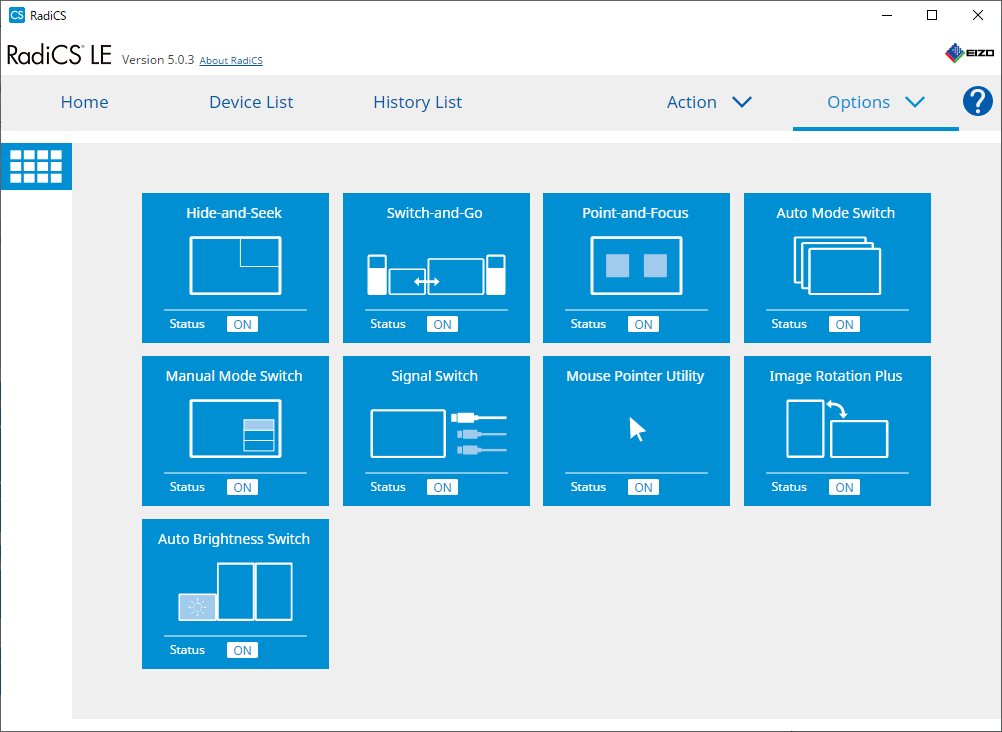Click the EIZO logo

pyautogui.click(x=969, y=53)
